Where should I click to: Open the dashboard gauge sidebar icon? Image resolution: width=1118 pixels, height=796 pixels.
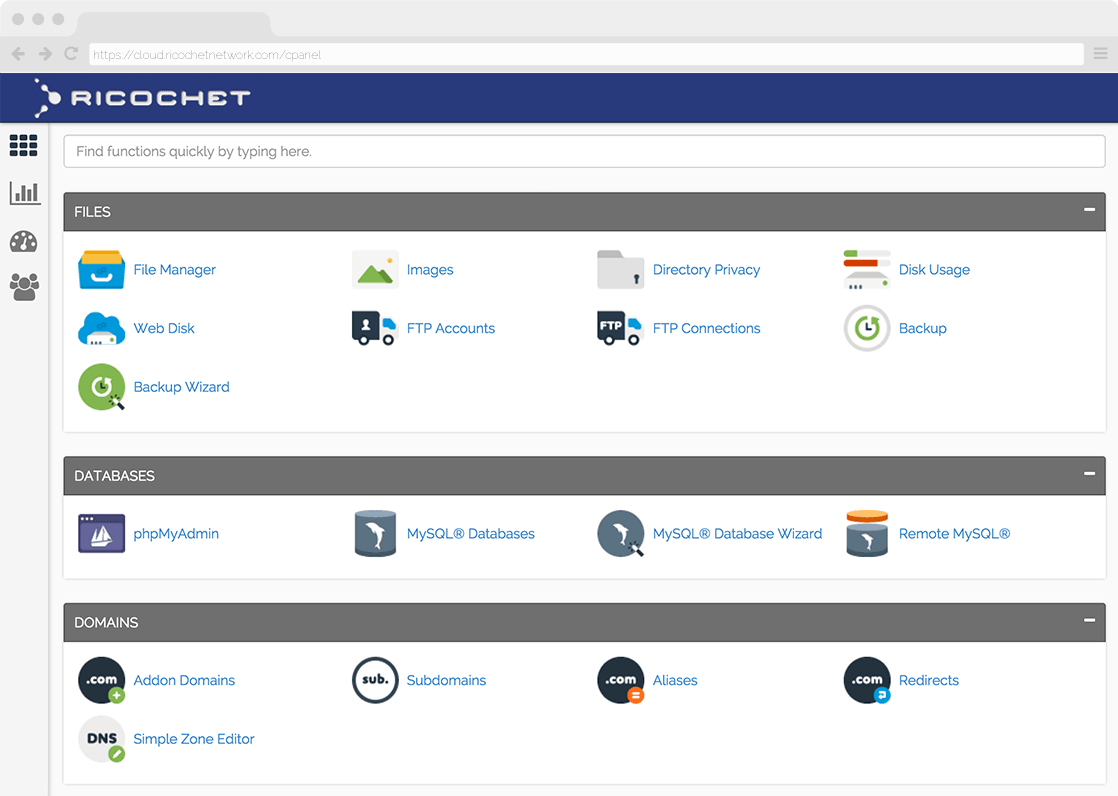coord(24,241)
